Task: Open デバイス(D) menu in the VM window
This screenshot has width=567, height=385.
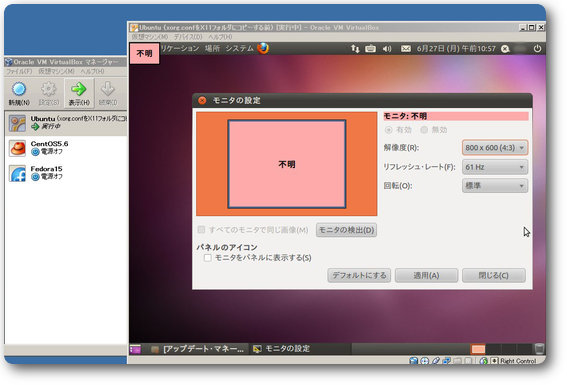Action: (188, 37)
